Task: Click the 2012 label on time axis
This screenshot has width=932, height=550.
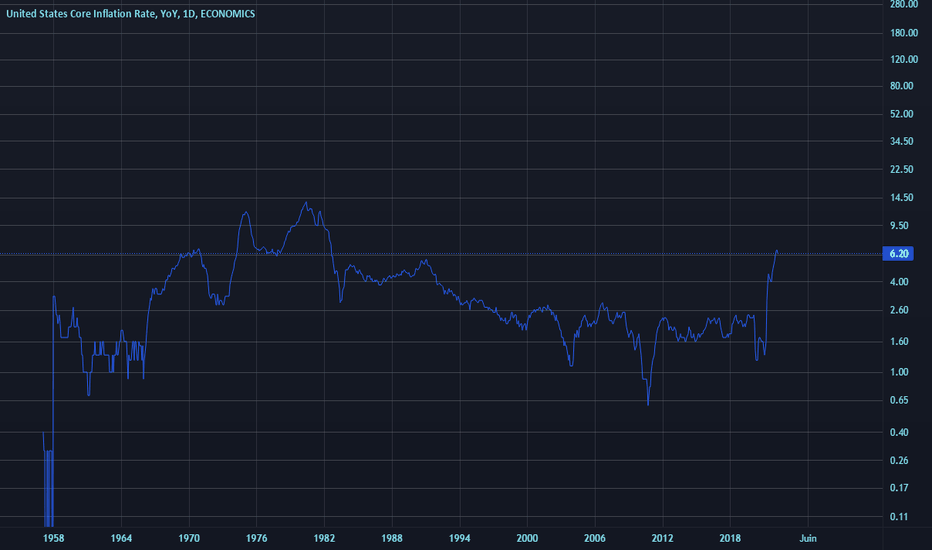Action: 662,538
